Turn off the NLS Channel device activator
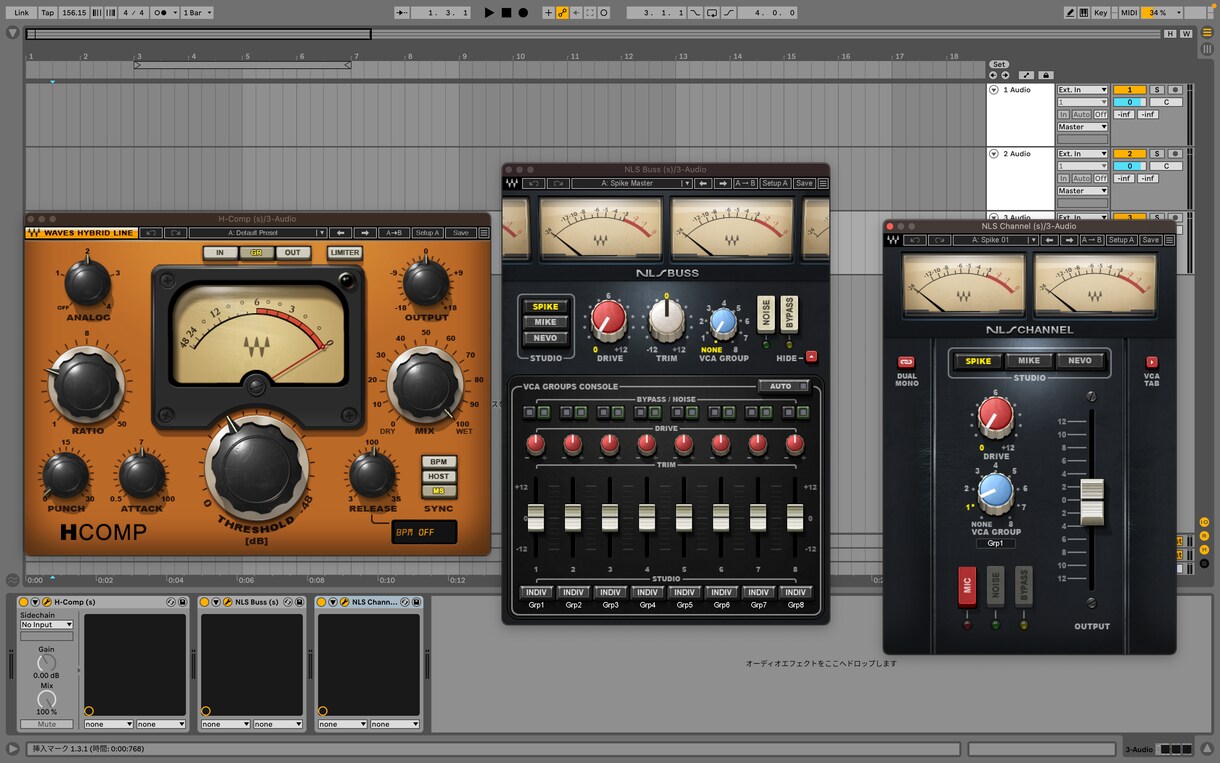Screen dimensions: 1220x763 pos(322,602)
